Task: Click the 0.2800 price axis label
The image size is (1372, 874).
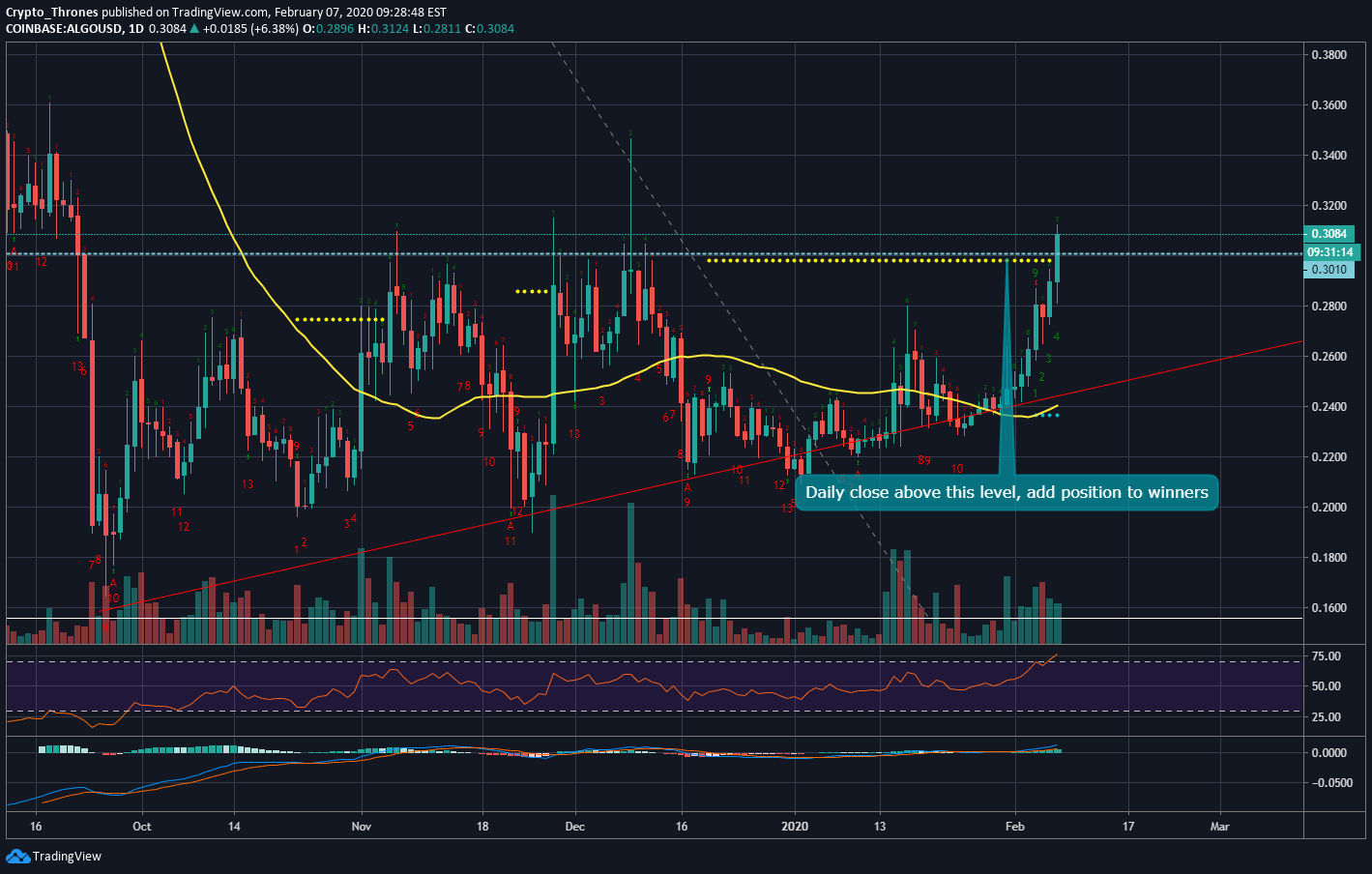Action: [x=1328, y=306]
